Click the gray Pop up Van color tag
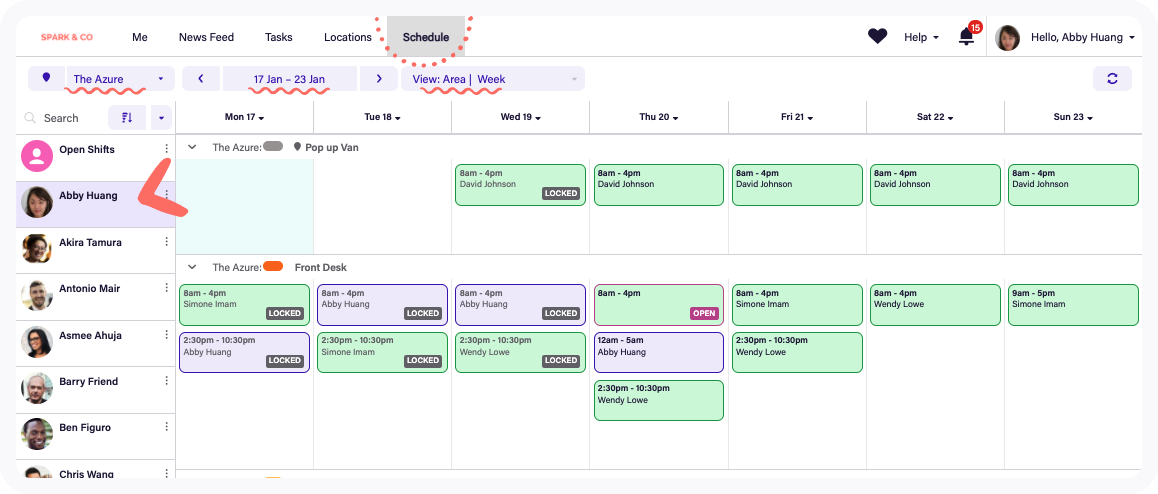 click(273, 146)
